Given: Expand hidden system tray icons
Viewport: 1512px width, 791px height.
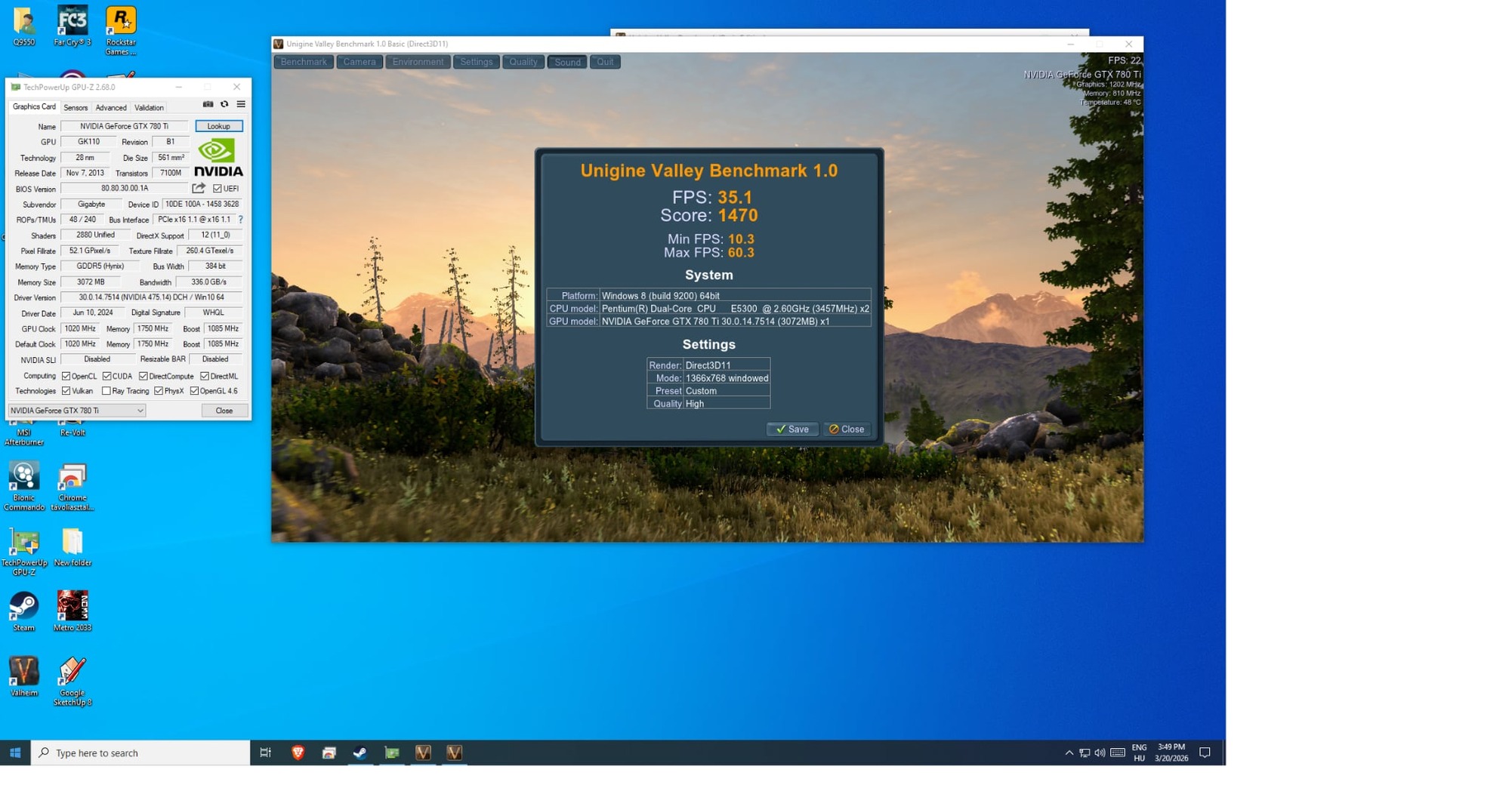Looking at the screenshot, I should pyautogui.click(x=1069, y=753).
